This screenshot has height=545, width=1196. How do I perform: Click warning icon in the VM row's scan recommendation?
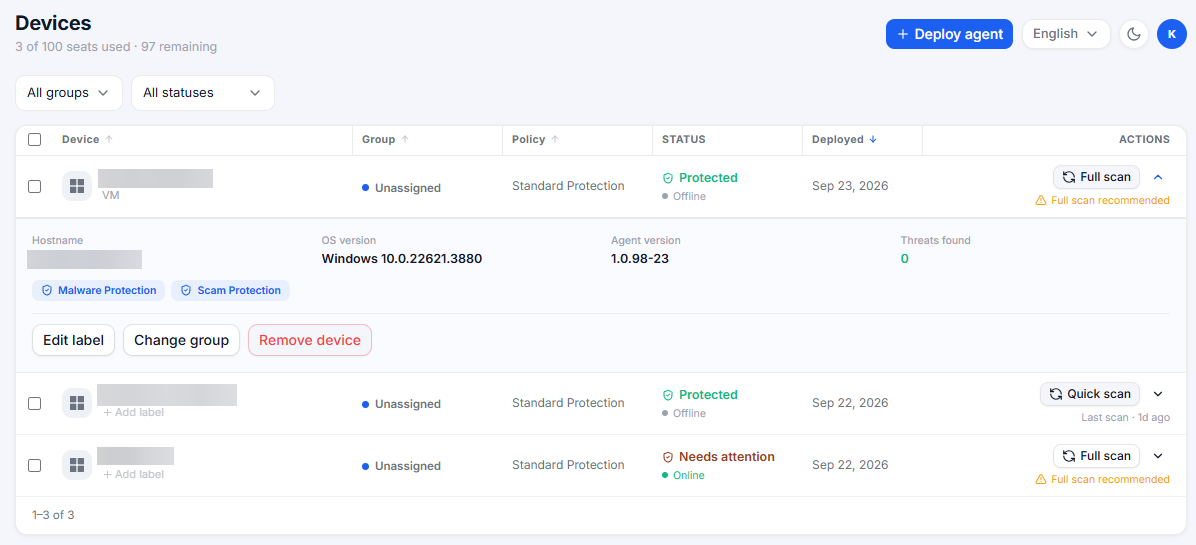pos(1040,200)
